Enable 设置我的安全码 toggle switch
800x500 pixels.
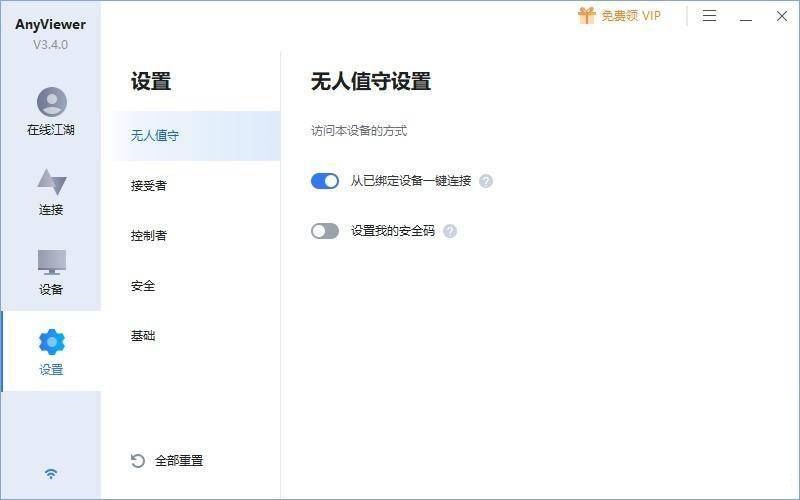325,231
